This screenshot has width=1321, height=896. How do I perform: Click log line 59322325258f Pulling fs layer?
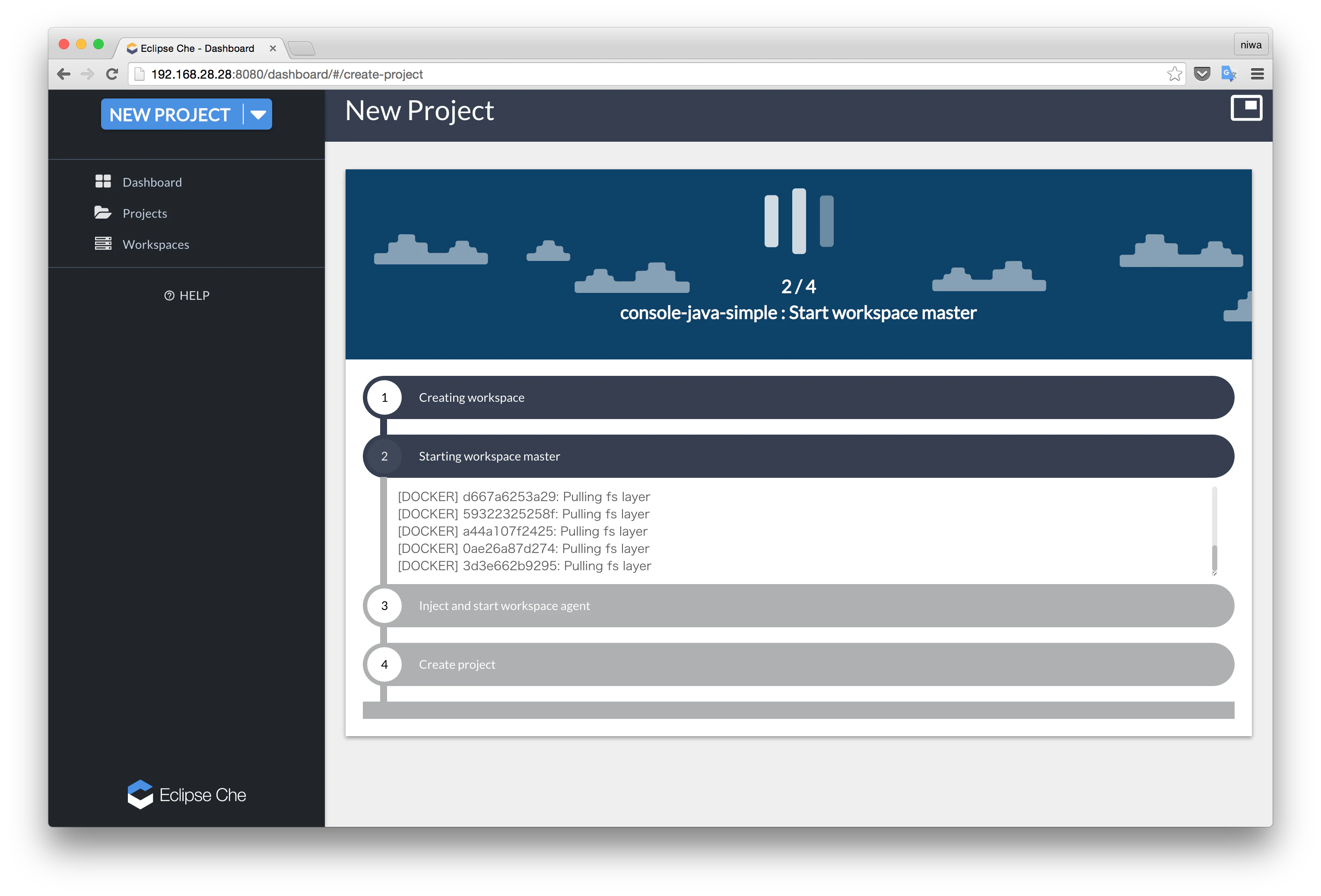coord(523,513)
